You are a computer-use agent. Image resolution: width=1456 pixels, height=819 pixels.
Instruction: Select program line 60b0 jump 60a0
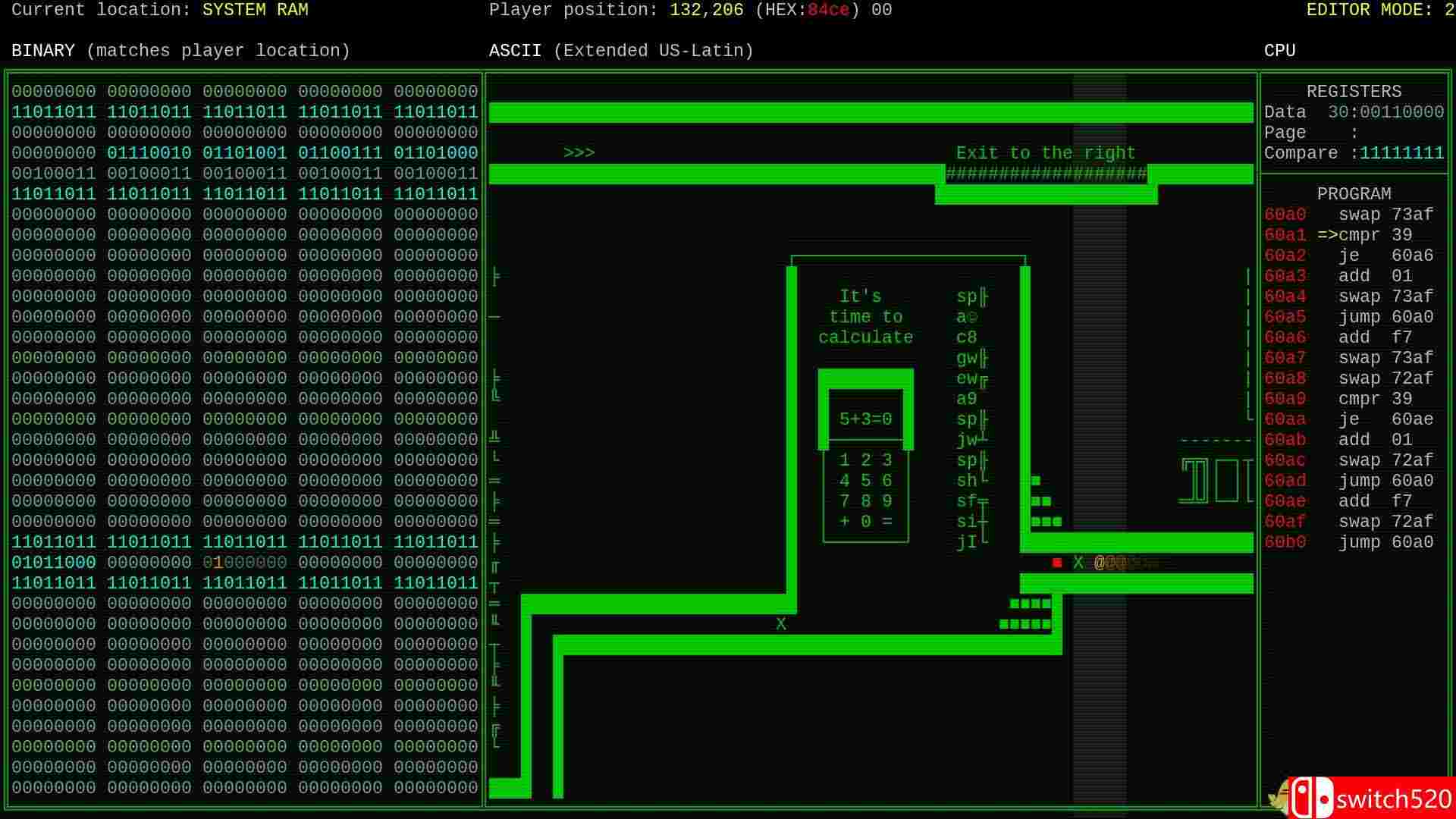(x=1349, y=542)
